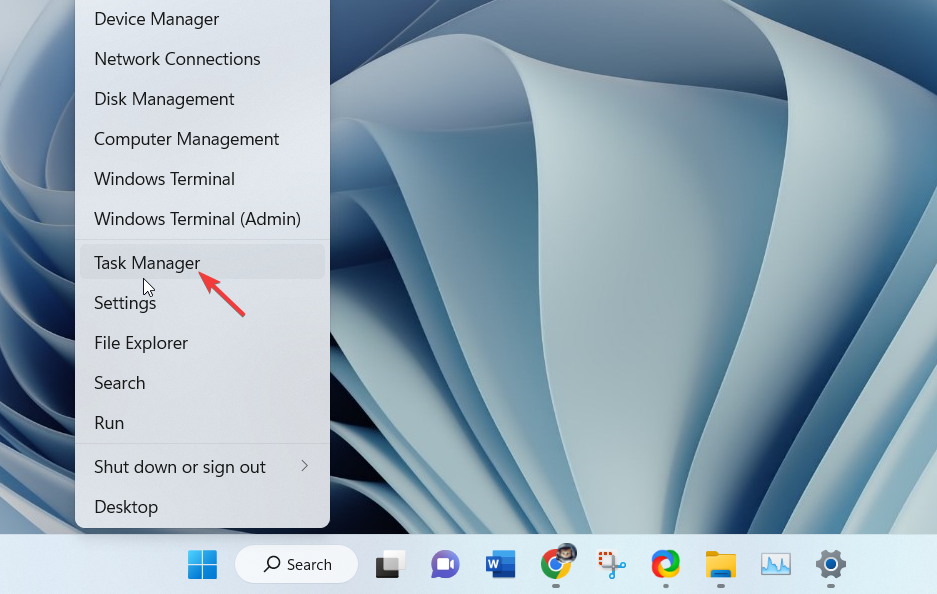This screenshot has width=937, height=594.
Task: Open the Task Manager taskbar icon
Action: pyautogui.click(x=776, y=564)
